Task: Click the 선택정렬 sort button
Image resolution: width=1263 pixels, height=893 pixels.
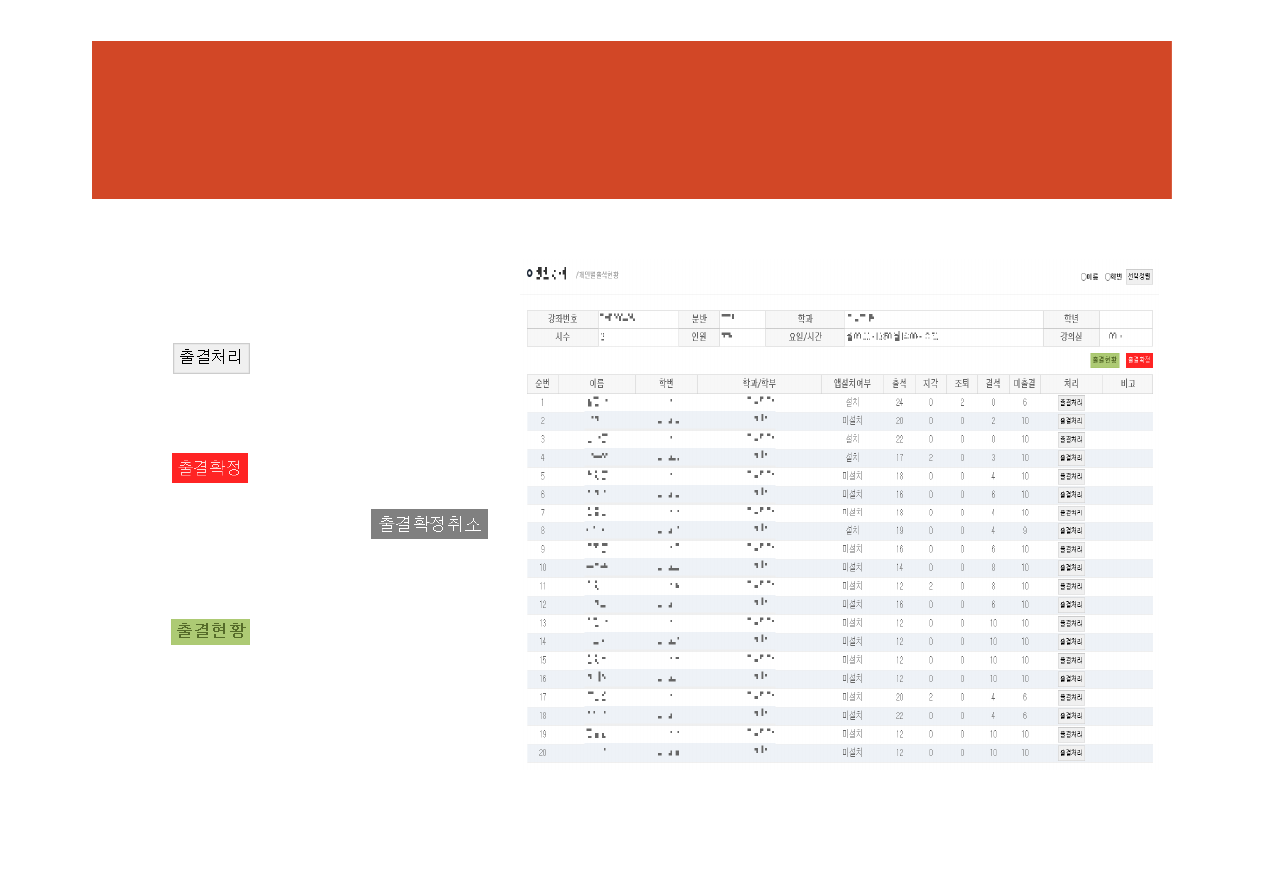Action: [1139, 276]
